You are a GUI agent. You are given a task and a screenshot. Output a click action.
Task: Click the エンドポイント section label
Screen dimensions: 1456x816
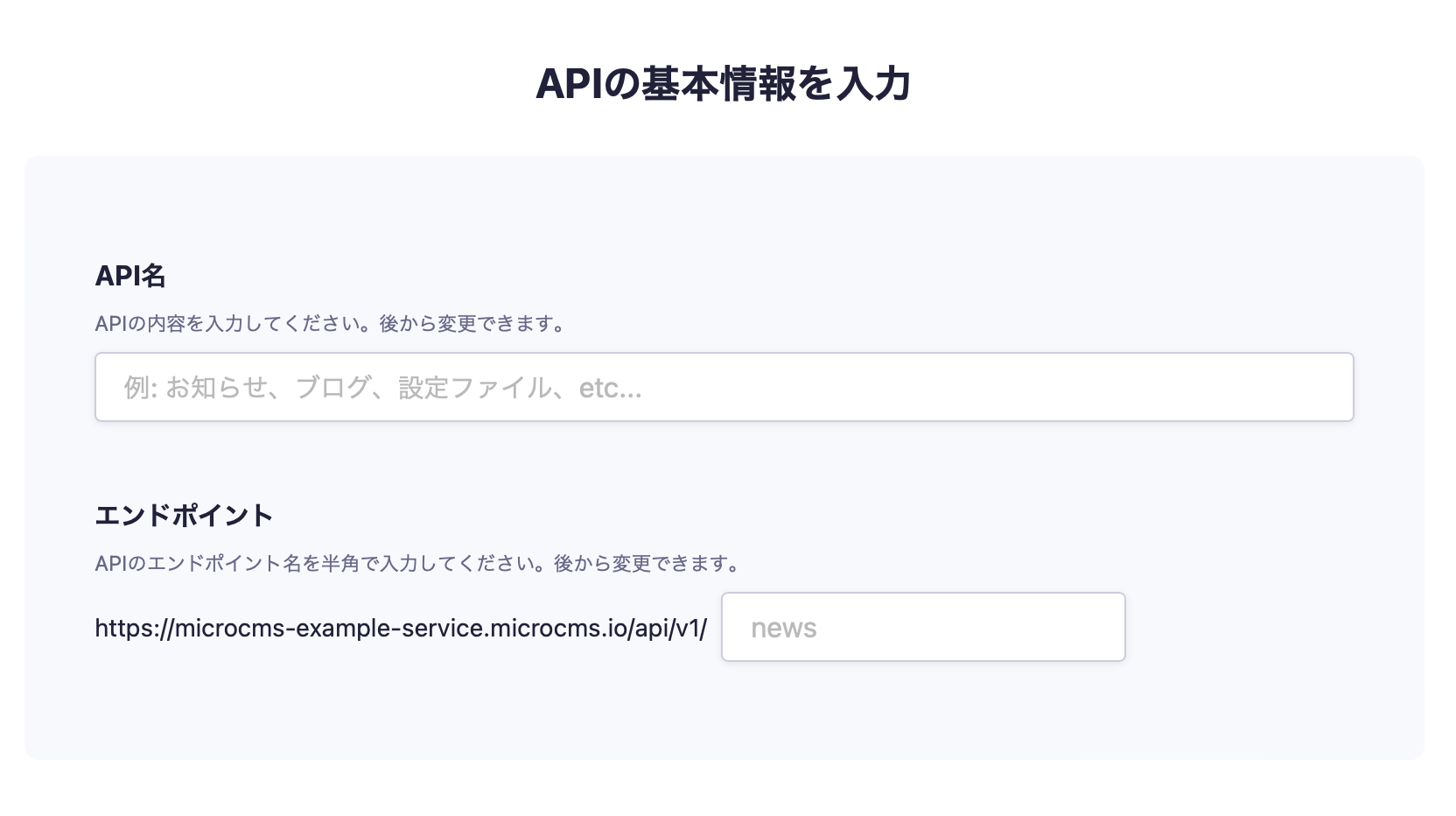coord(184,516)
